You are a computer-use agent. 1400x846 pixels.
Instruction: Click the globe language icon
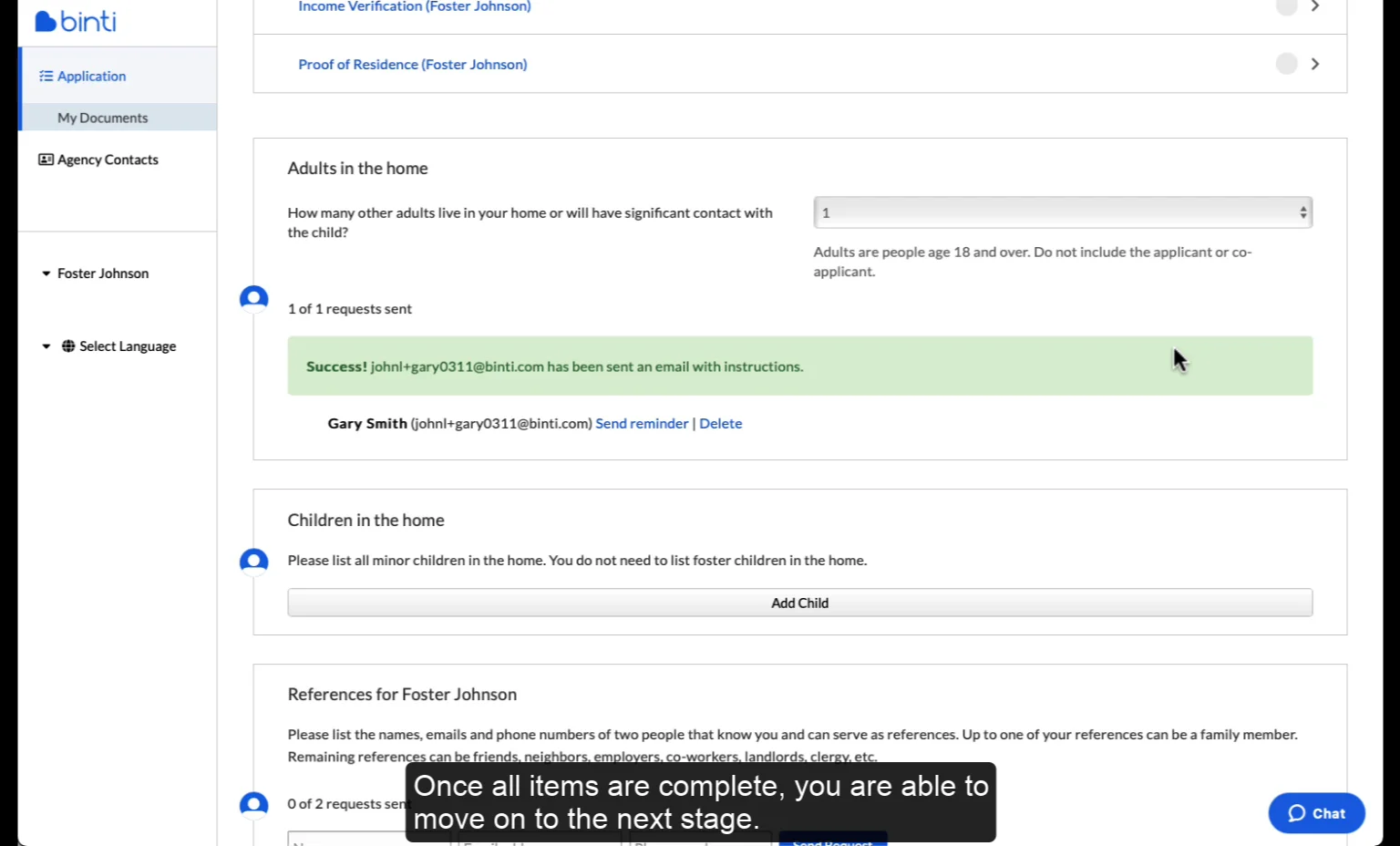68,346
